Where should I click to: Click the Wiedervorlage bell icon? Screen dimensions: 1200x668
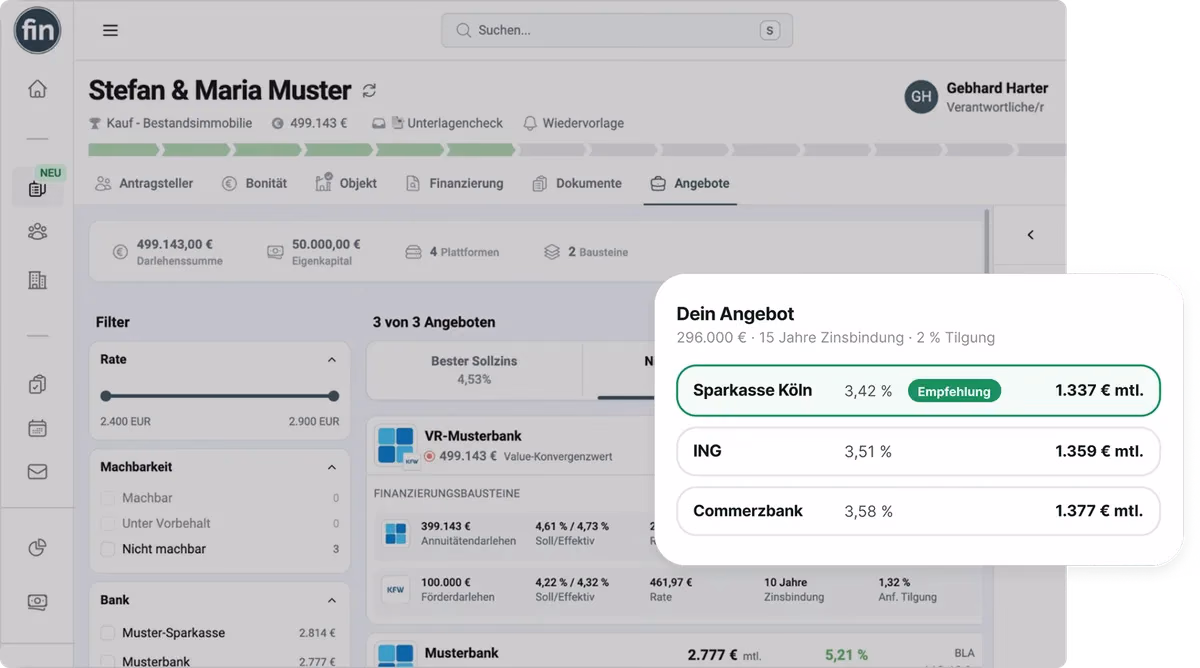pyautogui.click(x=529, y=123)
